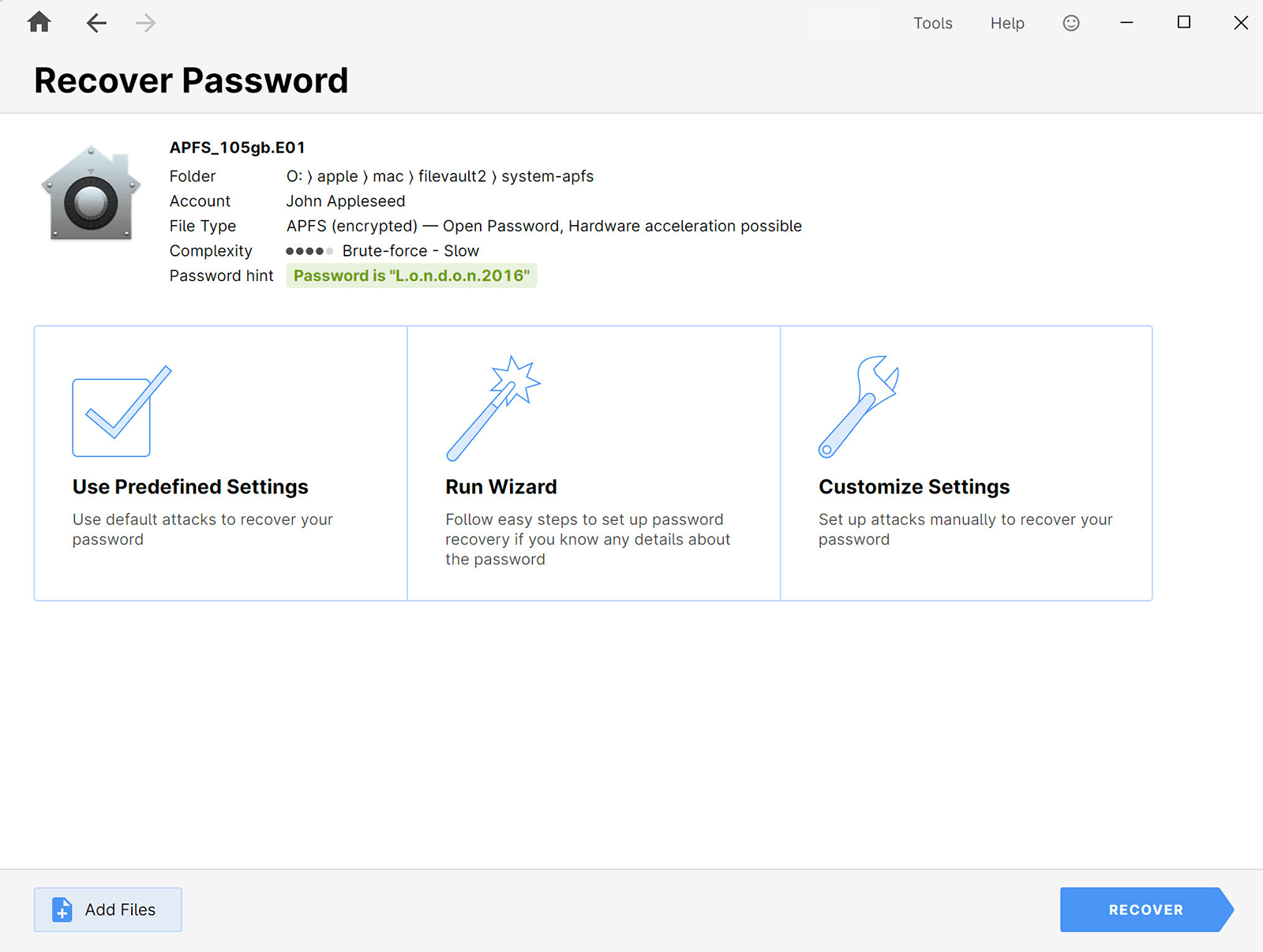Click the wrench Customize icon

tap(859, 407)
